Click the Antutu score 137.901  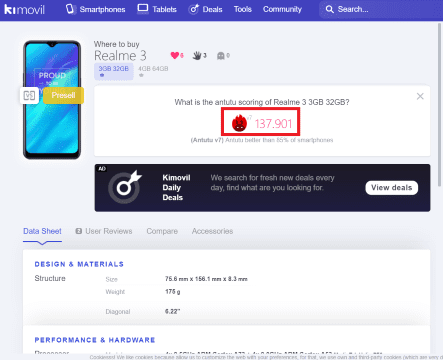(x=273, y=124)
